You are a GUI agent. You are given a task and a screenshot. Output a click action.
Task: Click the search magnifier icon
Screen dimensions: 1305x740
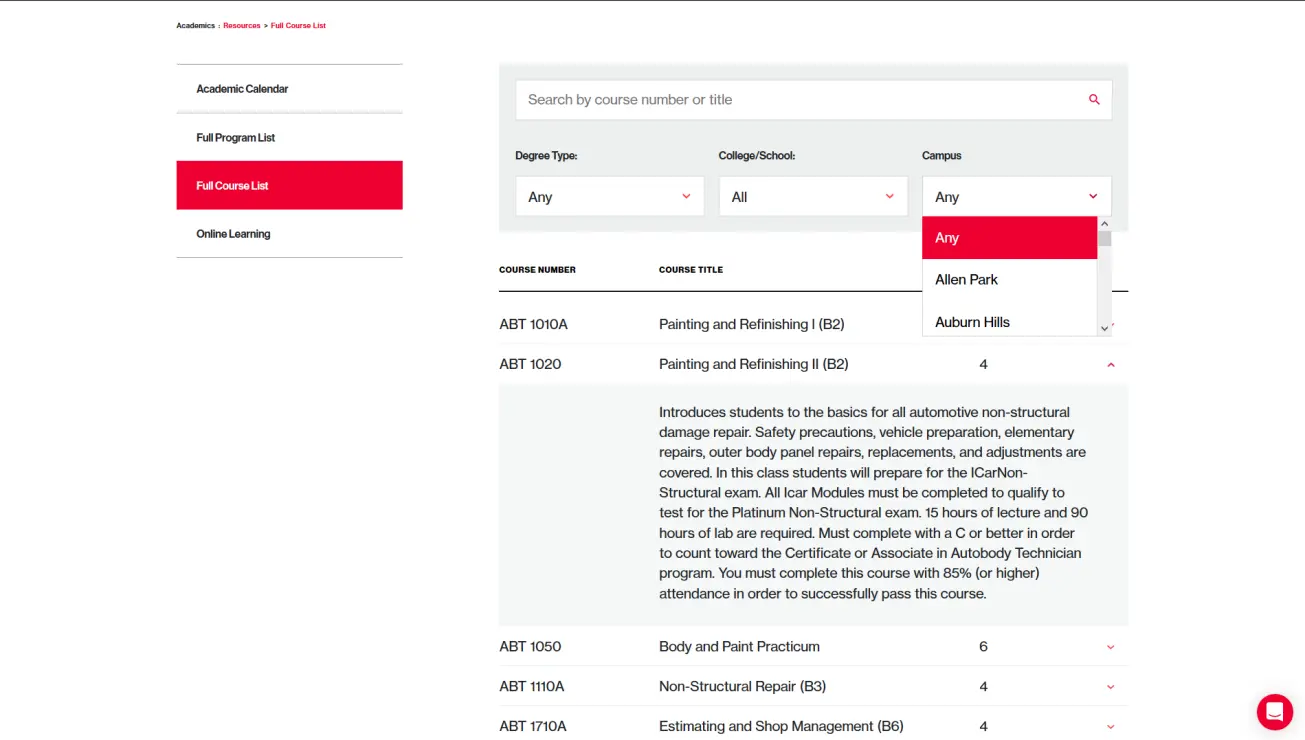[x=1093, y=99]
